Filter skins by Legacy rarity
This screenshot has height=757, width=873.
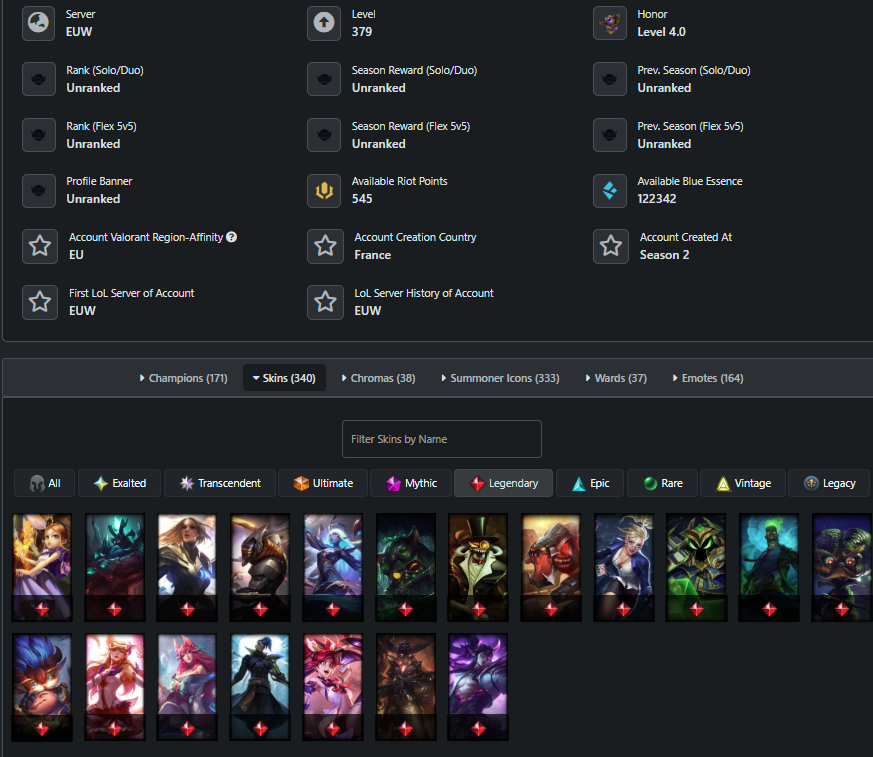[829, 483]
